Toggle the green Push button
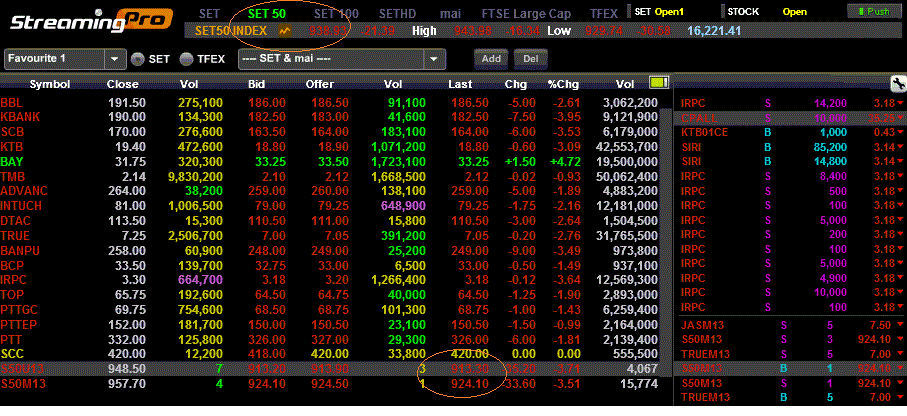 [873, 11]
